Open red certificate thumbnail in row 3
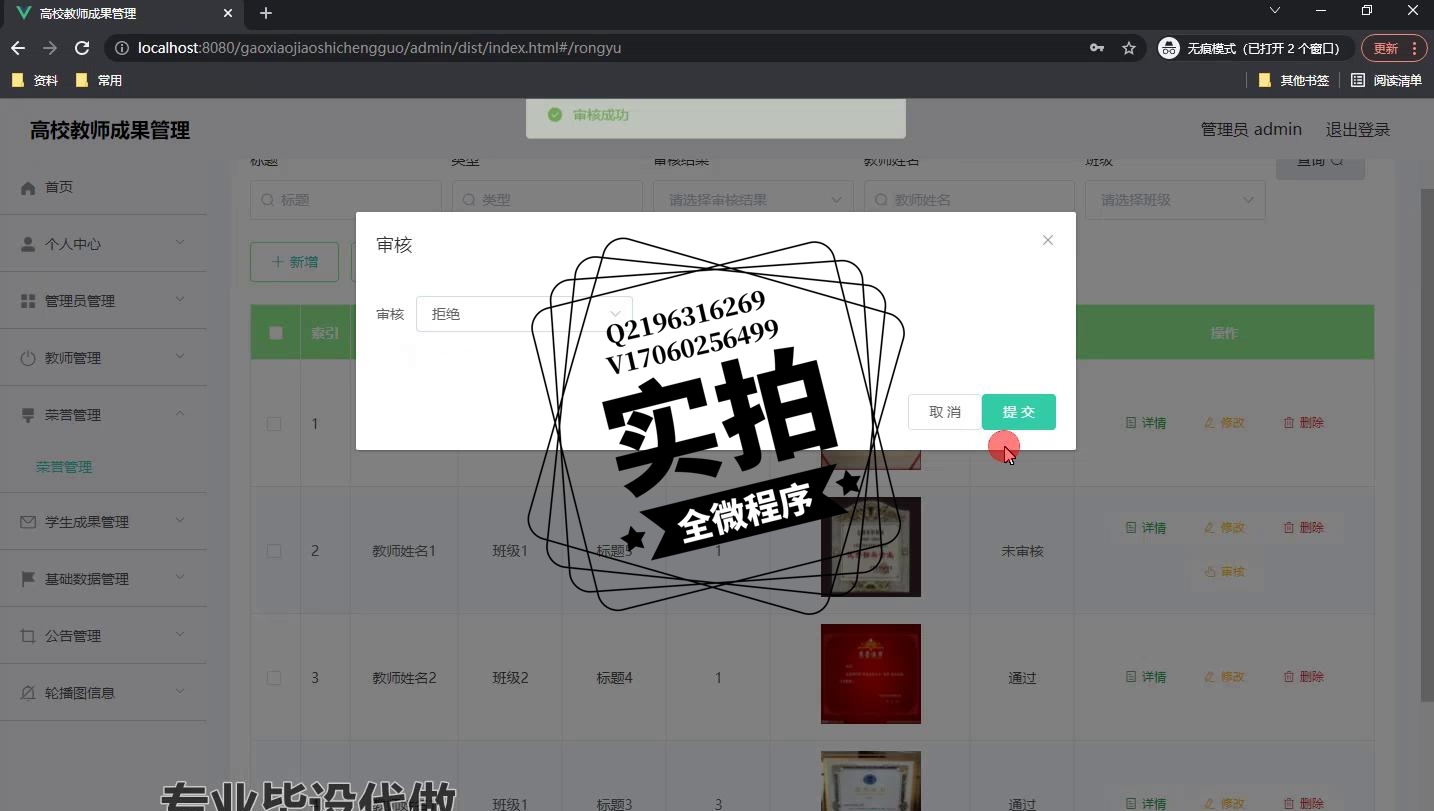The image size is (1434, 811). 871,674
